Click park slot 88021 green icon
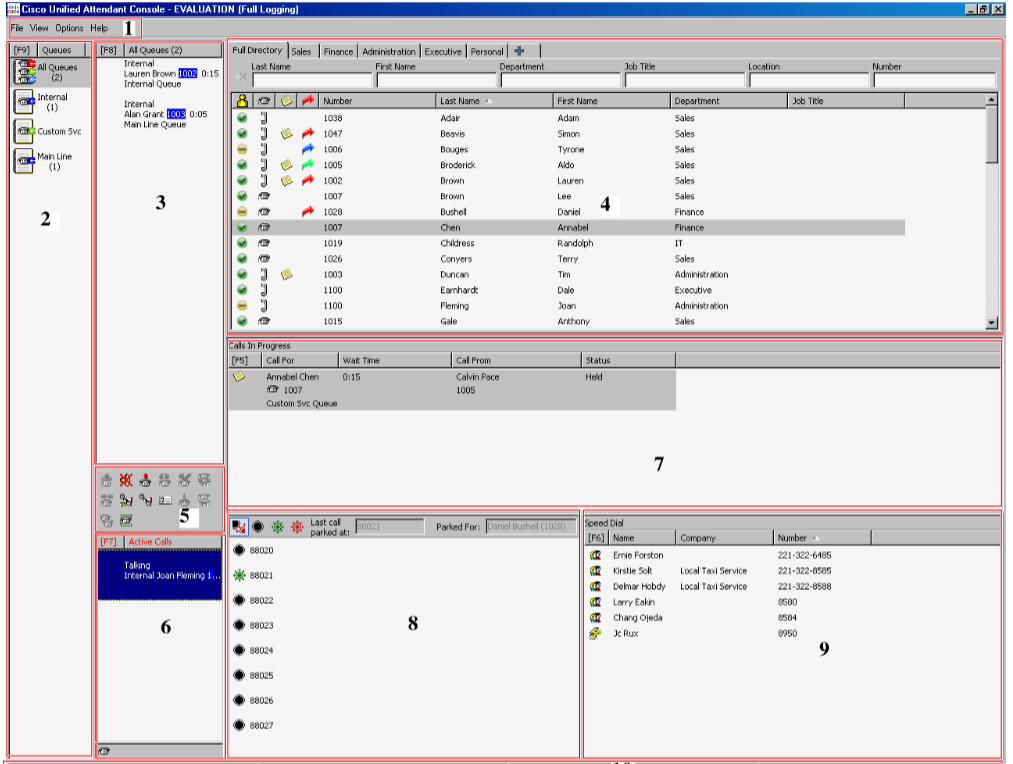 click(239, 575)
